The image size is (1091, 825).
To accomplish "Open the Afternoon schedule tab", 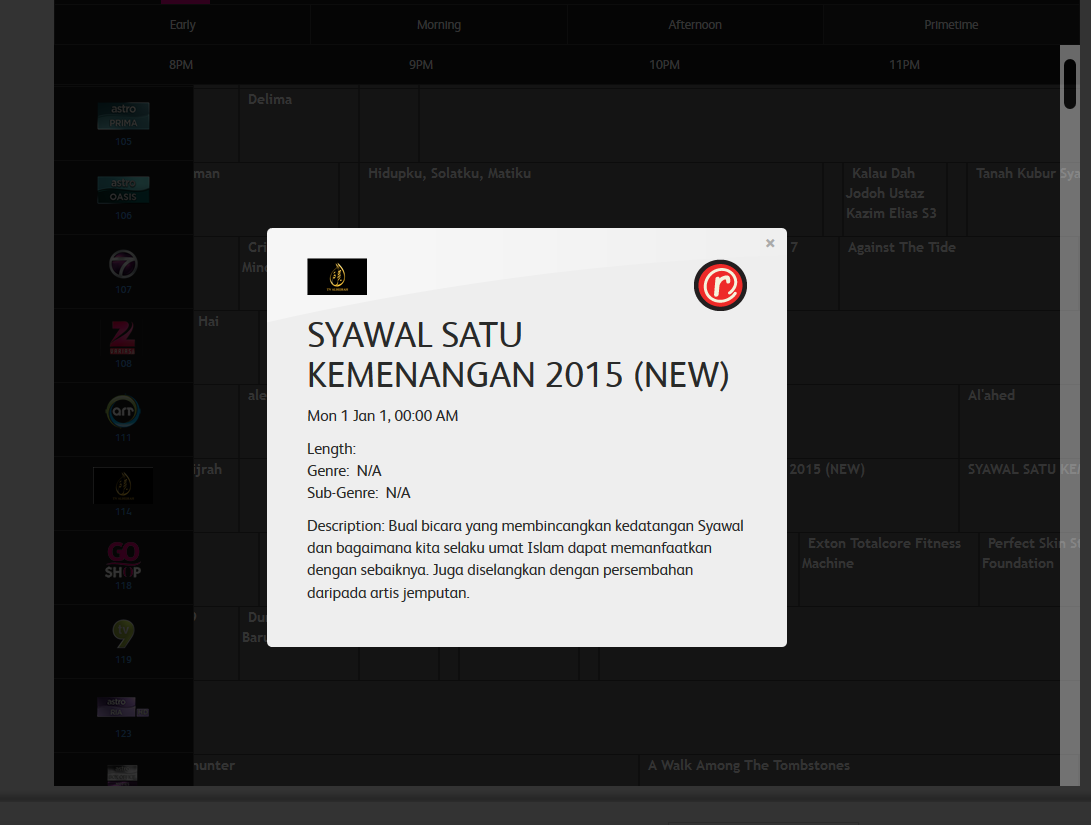I will (694, 24).
